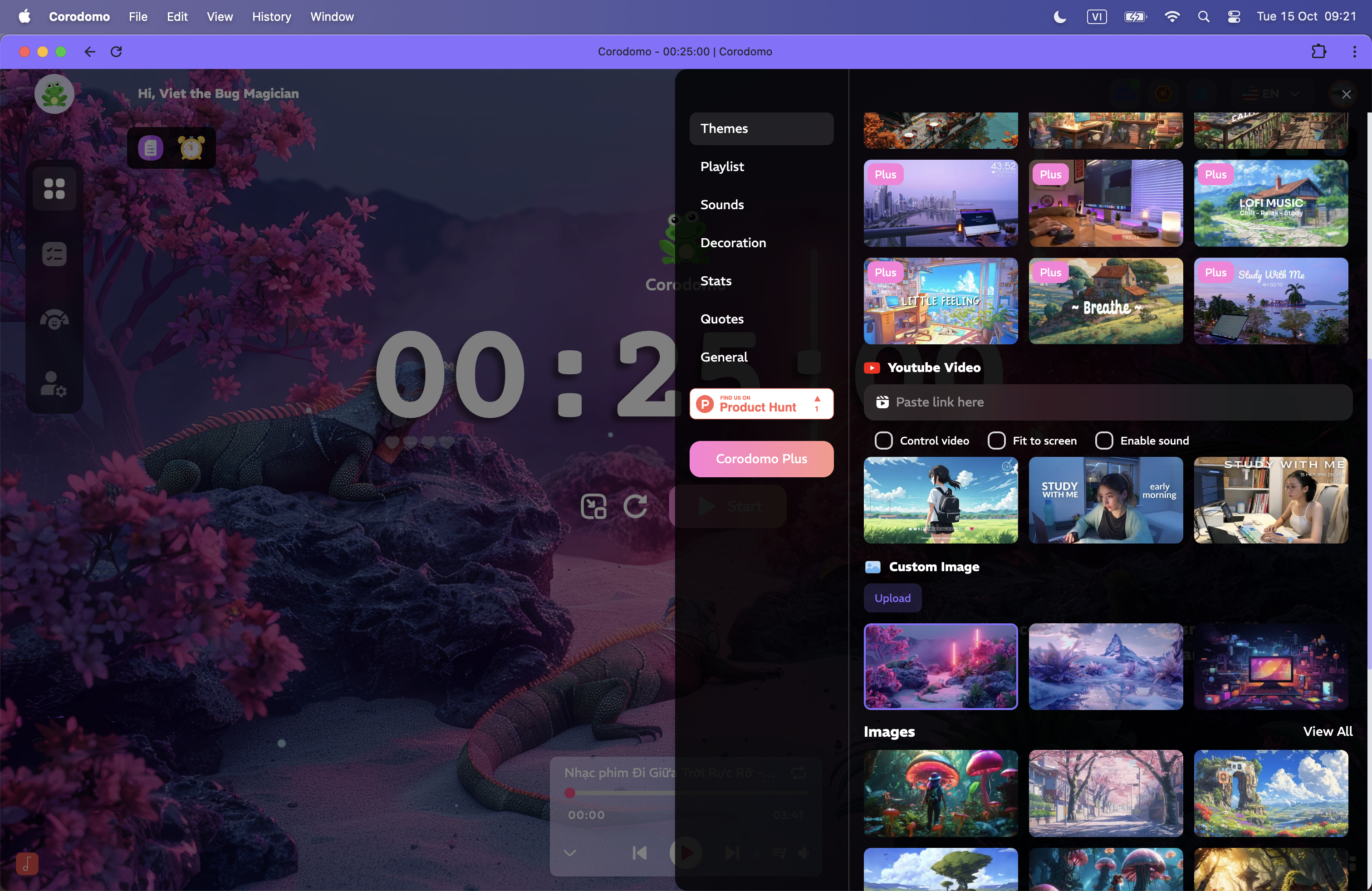
Task: Open the task checklist icon in sidebar
Action: (x=54, y=254)
